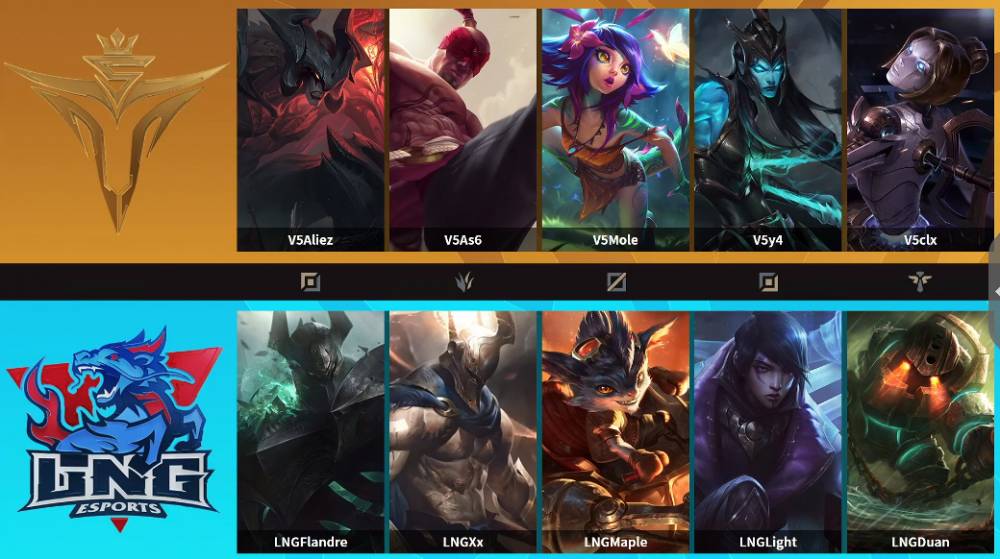1000x559 pixels.
Task: Click the top lane role icon under V5Aliez
Action: [x=311, y=282]
